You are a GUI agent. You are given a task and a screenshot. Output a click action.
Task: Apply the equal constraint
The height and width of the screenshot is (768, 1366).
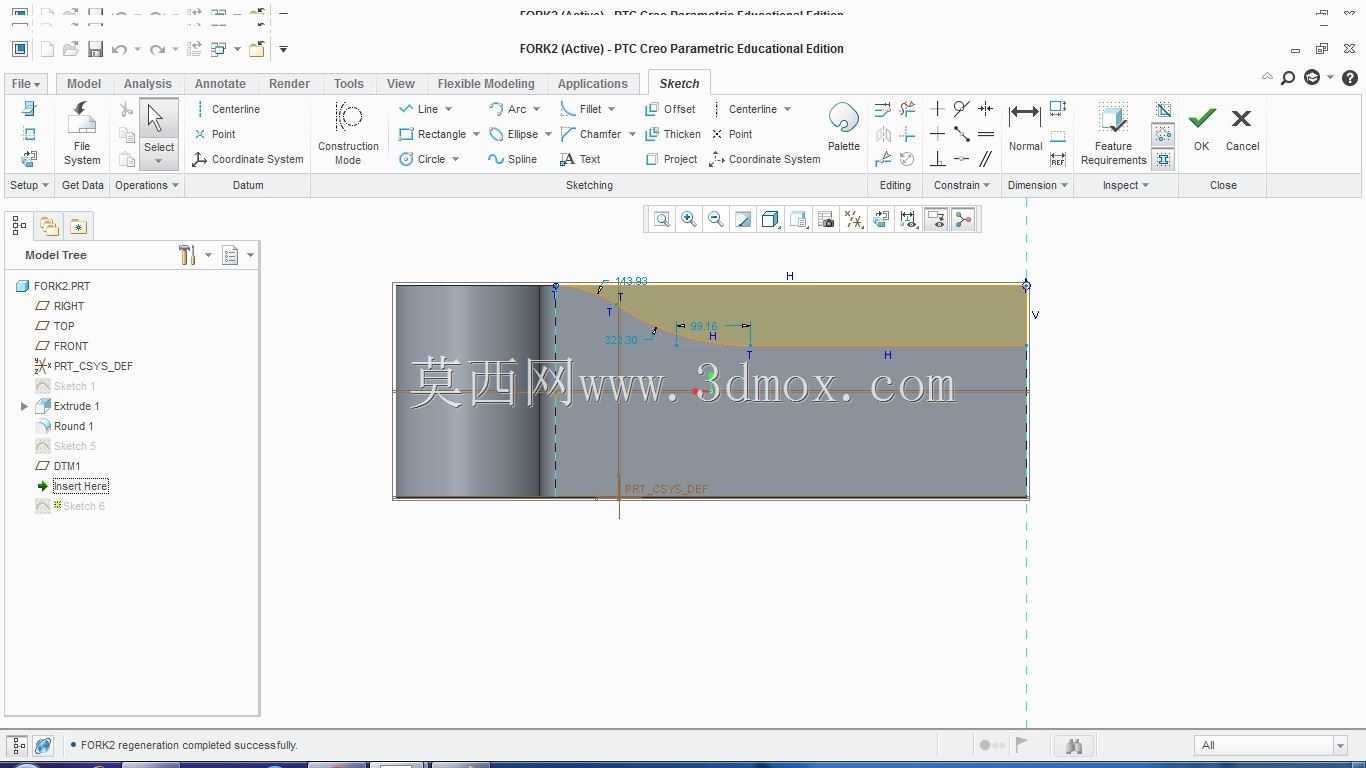tap(985, 134)
